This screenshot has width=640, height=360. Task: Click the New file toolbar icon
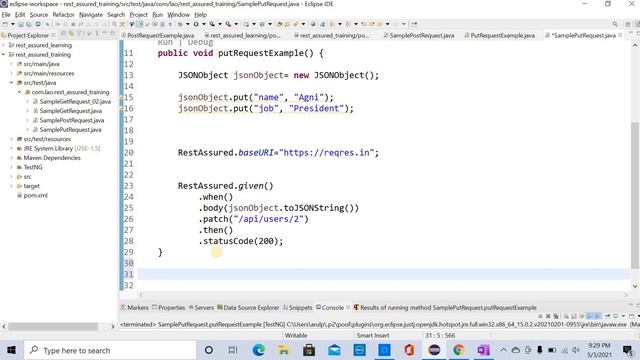click(x=5, y=24)
